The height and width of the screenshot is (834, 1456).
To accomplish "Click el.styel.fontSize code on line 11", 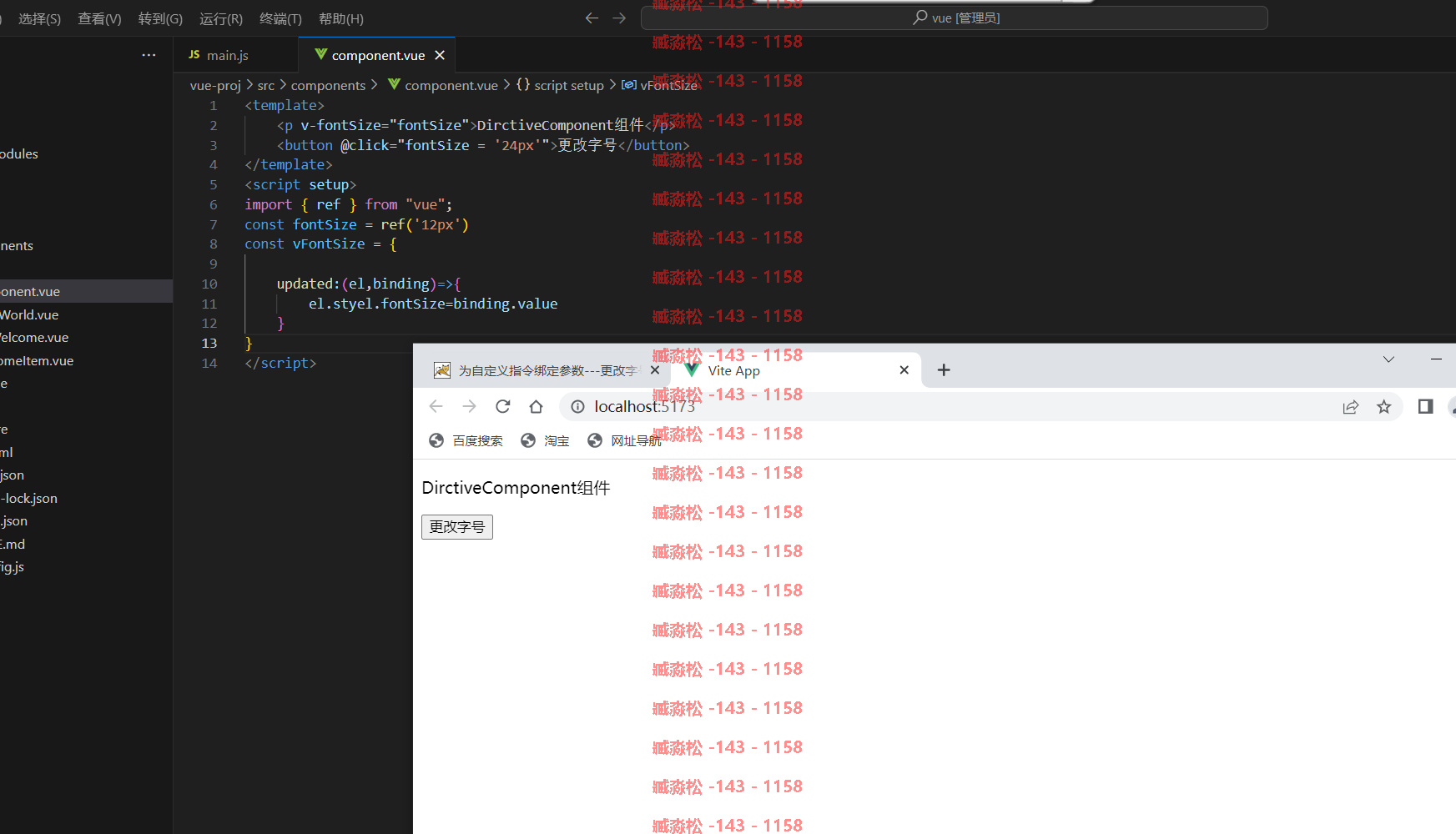I will 377,304.
